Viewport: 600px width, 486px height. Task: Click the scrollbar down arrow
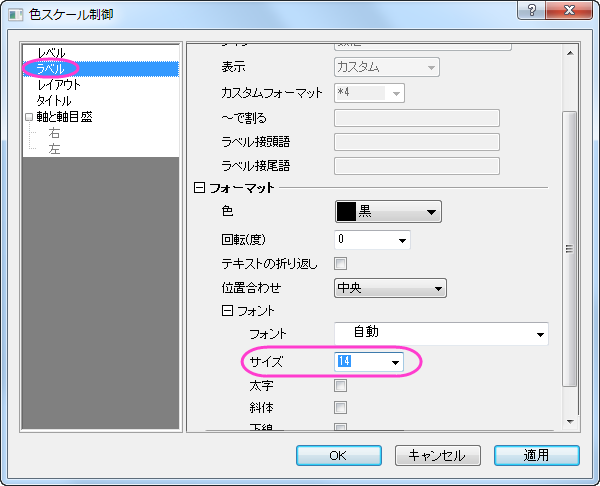[570, 422]
